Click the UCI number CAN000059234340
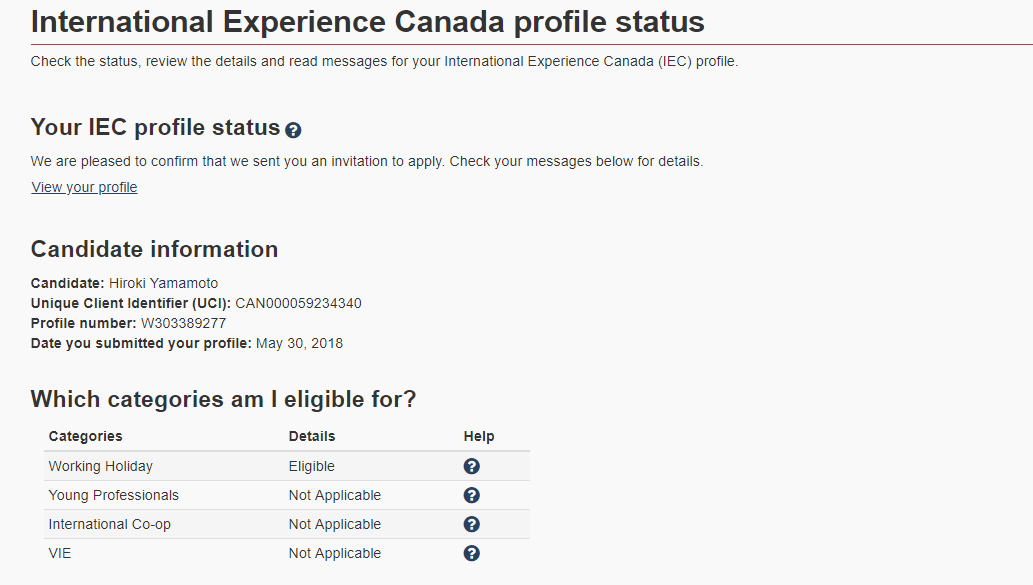Screen dimensions: 1033x585 (x=298, y=304)
